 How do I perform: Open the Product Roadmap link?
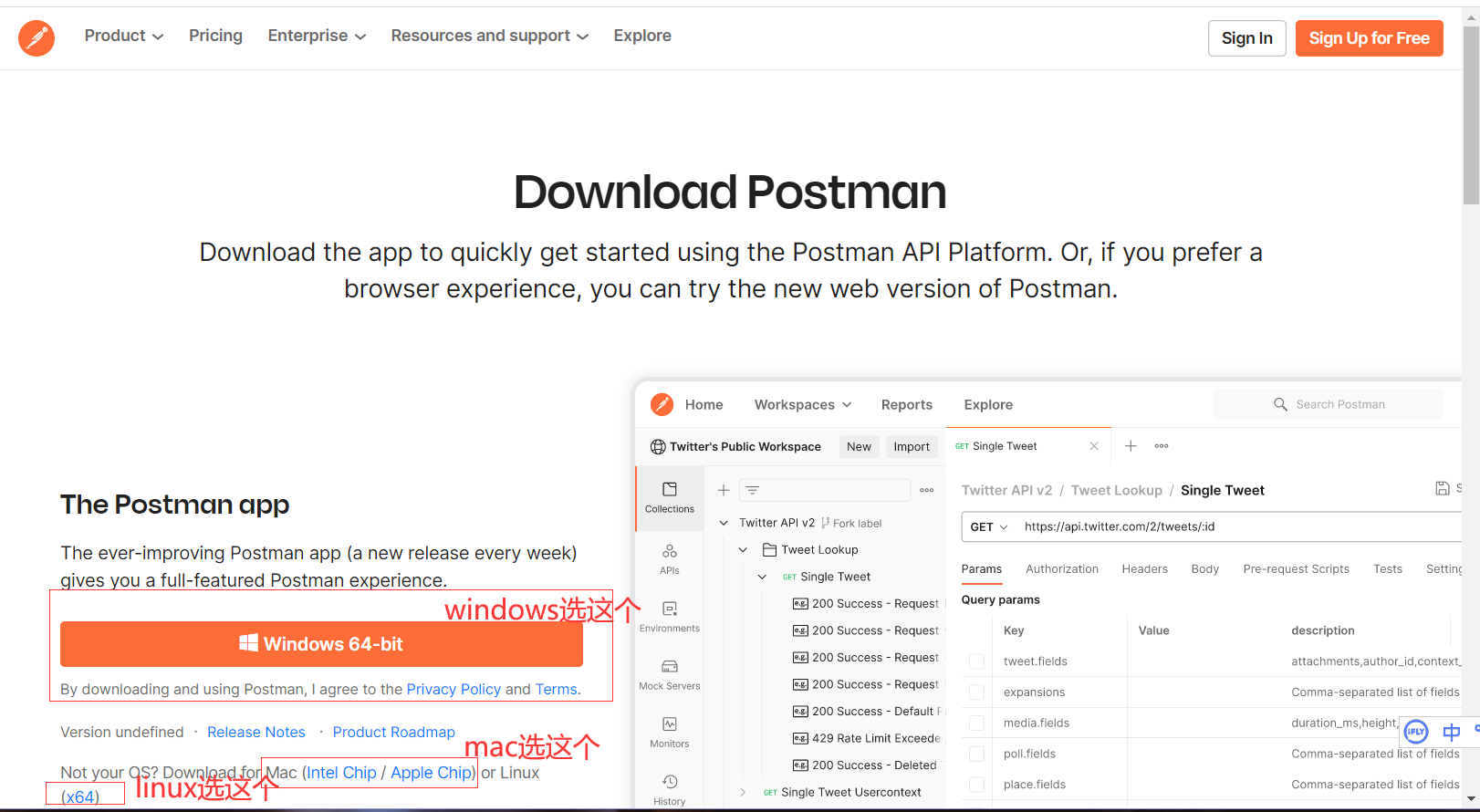[x=394, y=732]
